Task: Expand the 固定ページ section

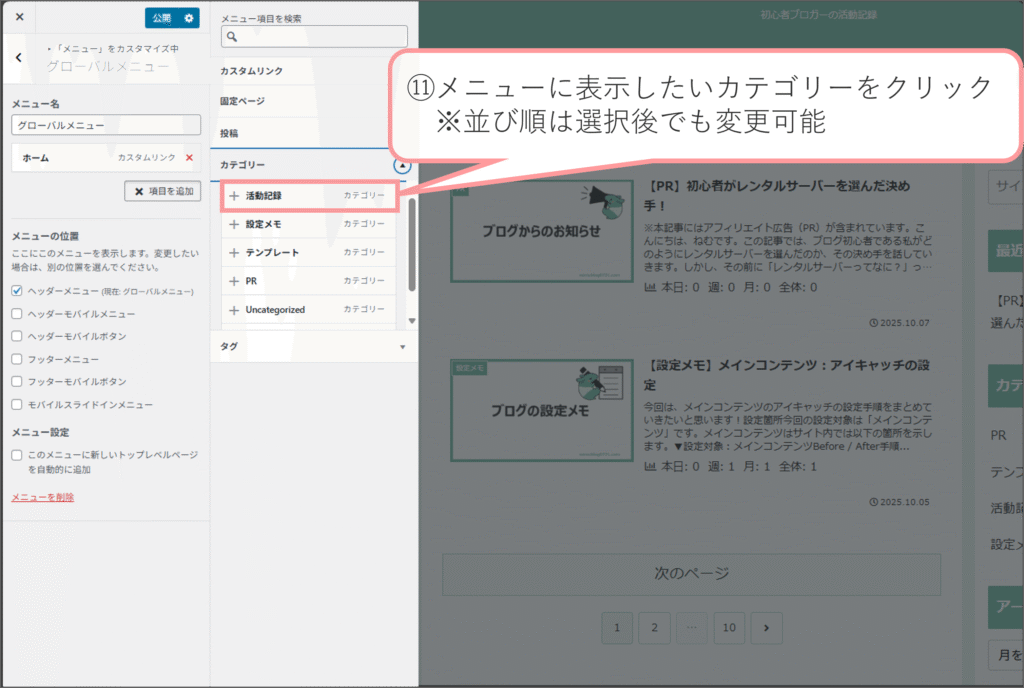Action: tap(313, 102)
